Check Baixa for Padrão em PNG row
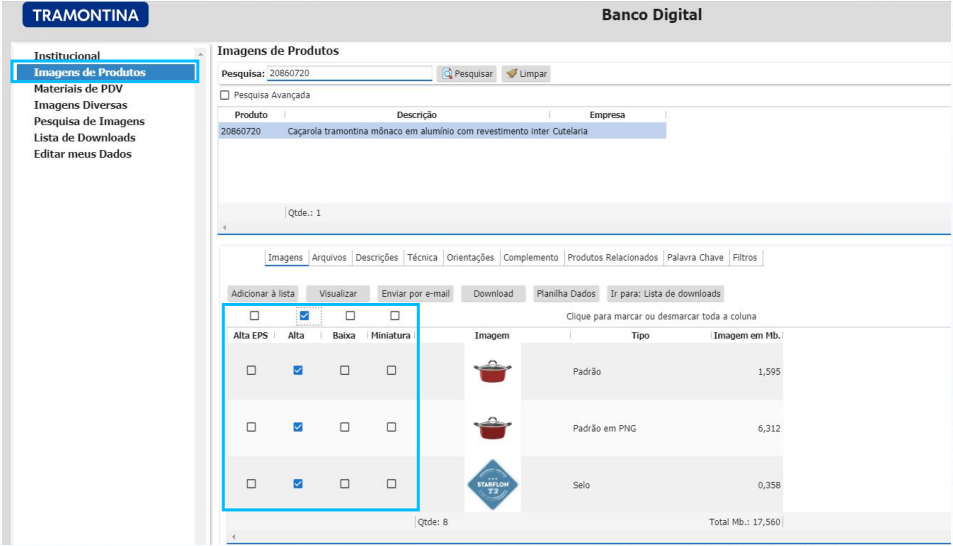This screenshot has height=546, width=953. 345,427
